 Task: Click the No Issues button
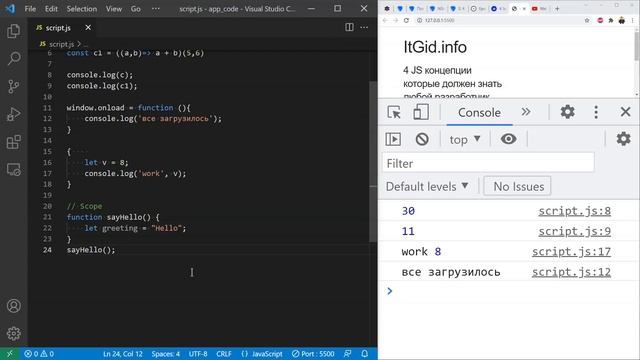tap(517, 187)
